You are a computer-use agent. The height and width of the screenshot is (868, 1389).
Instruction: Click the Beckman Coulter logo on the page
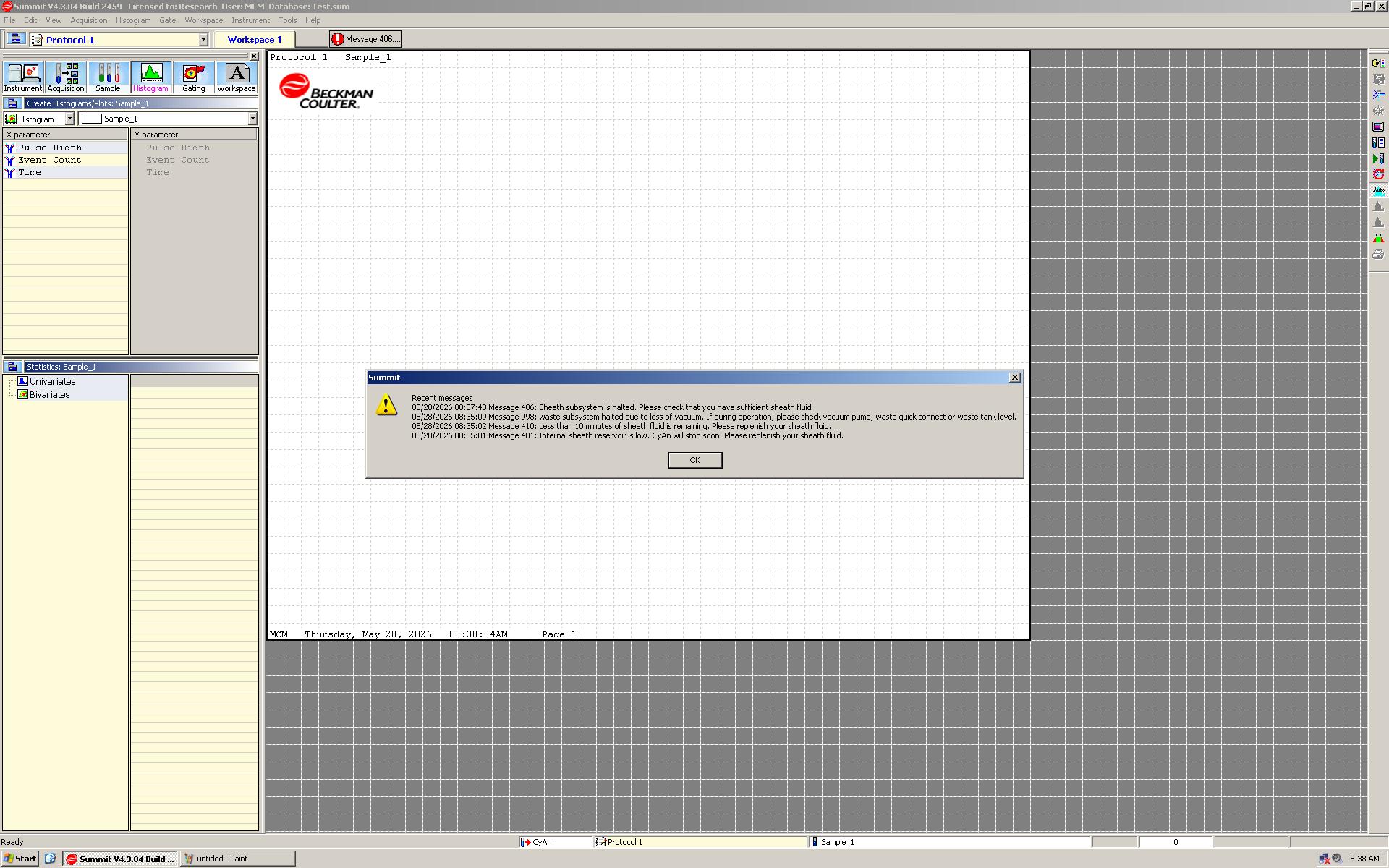tap(326, 92)
